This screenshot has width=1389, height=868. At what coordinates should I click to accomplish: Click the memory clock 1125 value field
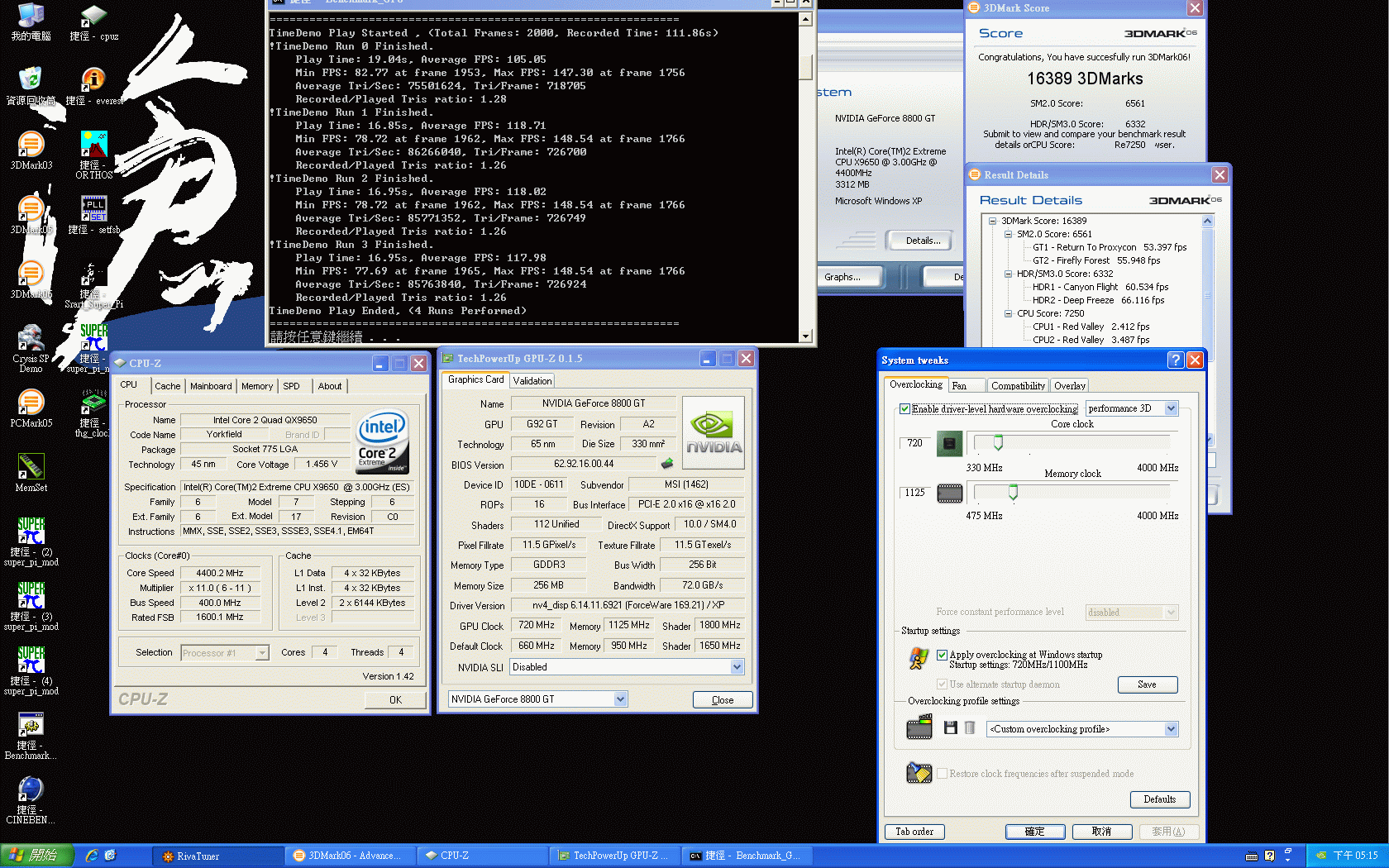point(914,493)
